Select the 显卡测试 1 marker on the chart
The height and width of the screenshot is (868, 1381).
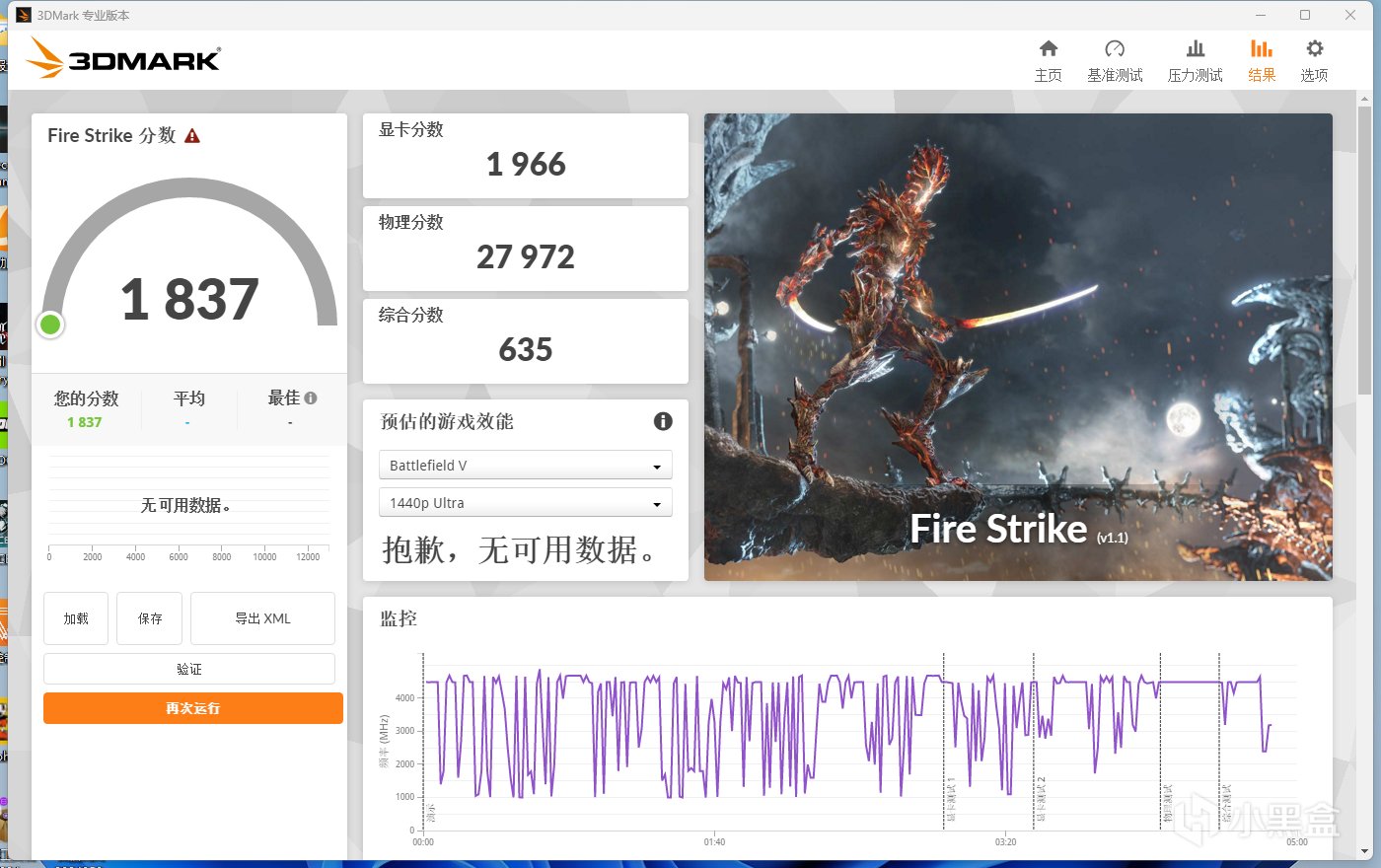[952, 800]
